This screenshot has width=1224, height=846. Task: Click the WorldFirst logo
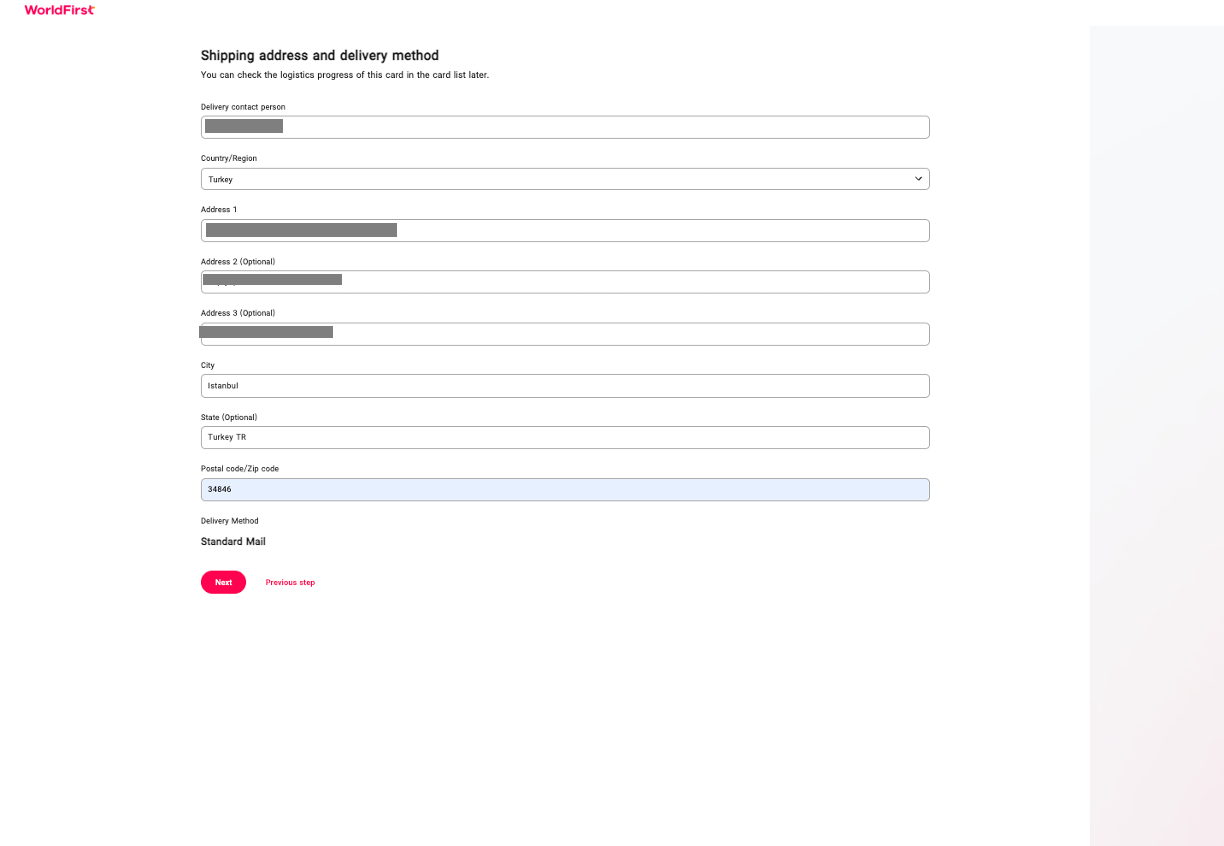tap(60, 10)
